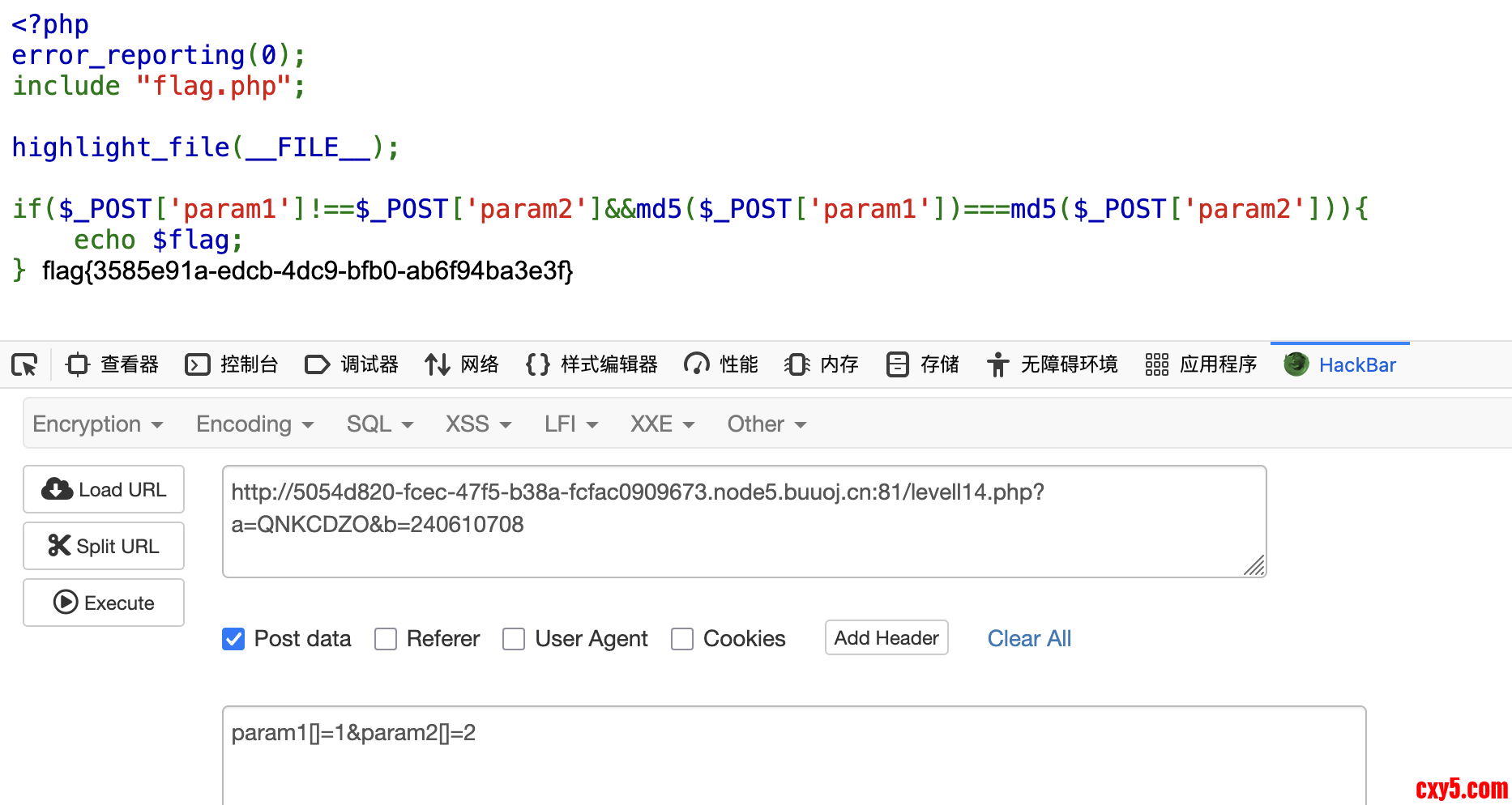Open the Encoding dropdown menu

point(254,424)
